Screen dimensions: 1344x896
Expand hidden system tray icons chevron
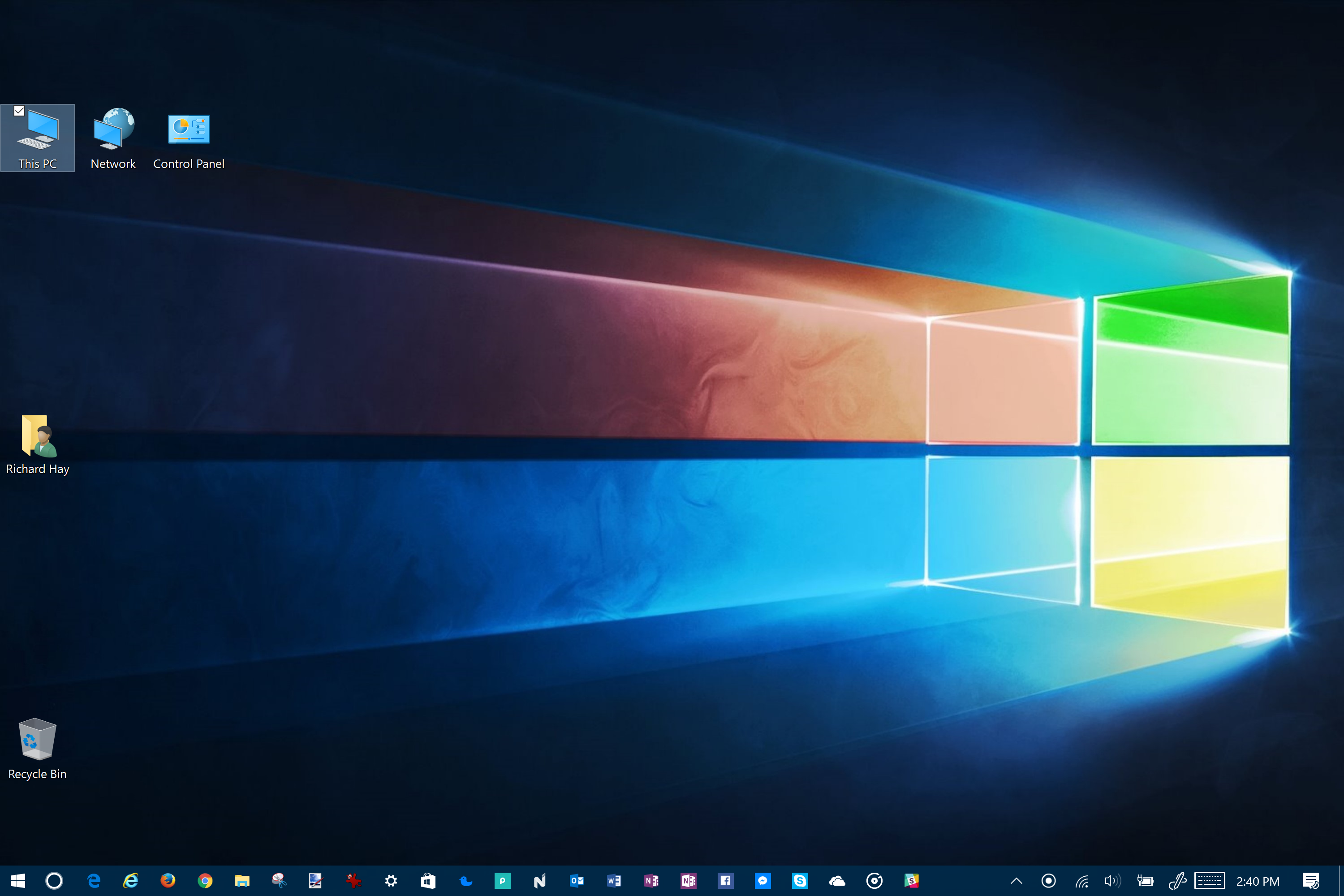1016,881
